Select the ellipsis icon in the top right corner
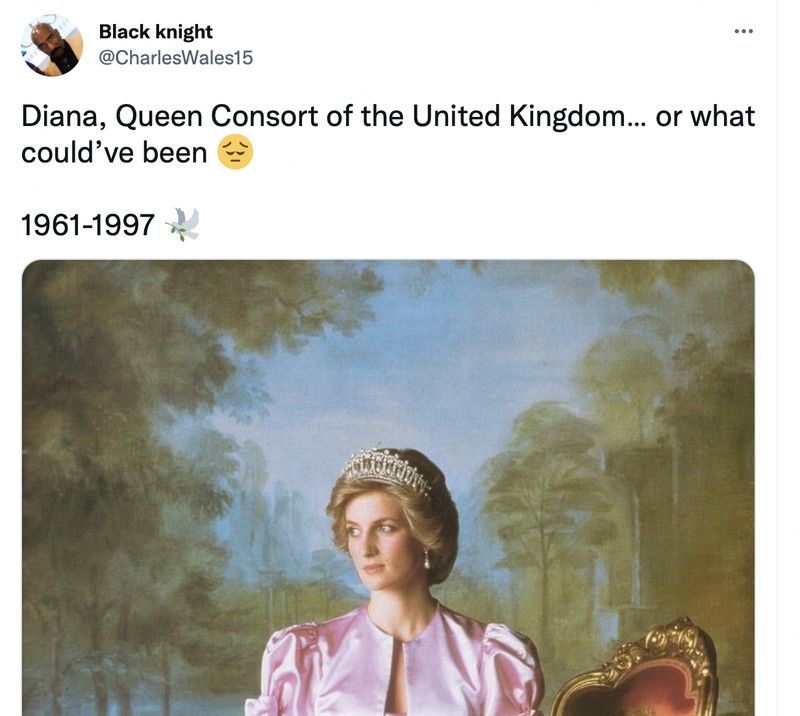Screen dimensions: 800x716 point(744,30)
